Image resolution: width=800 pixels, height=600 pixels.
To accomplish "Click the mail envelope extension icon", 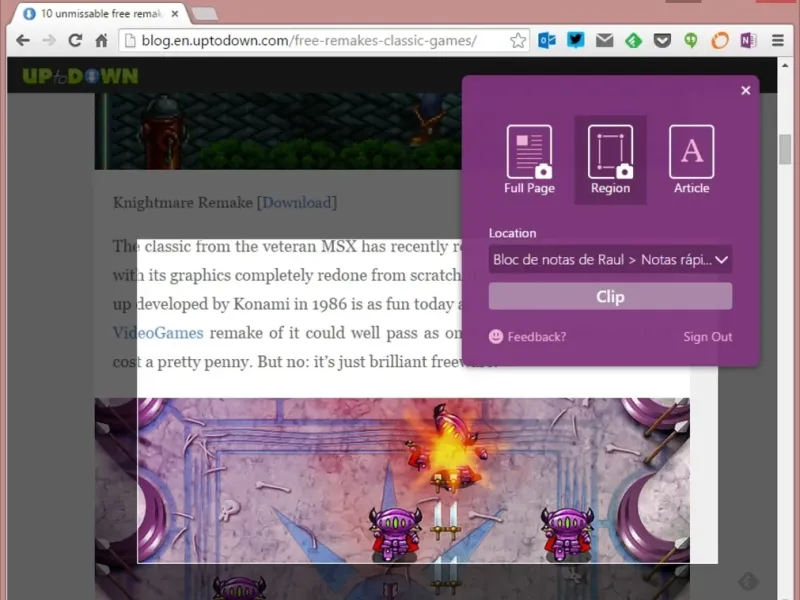I will pos(605,40).
